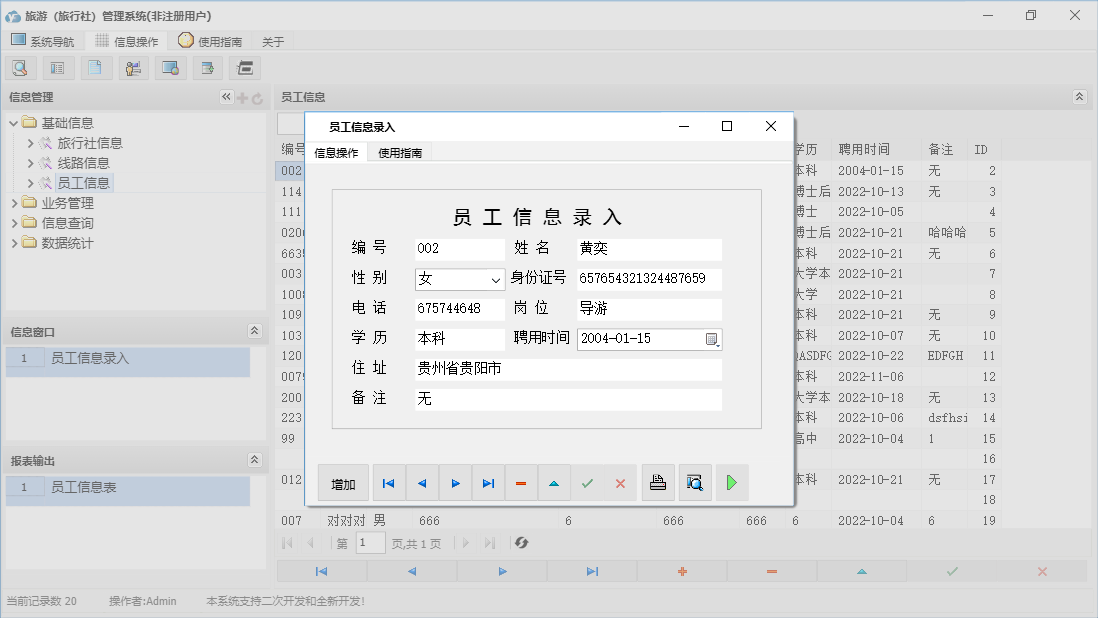Select the search/query toolbar icon
This screenshot has width=1098, height=618.
click(20, 67)
